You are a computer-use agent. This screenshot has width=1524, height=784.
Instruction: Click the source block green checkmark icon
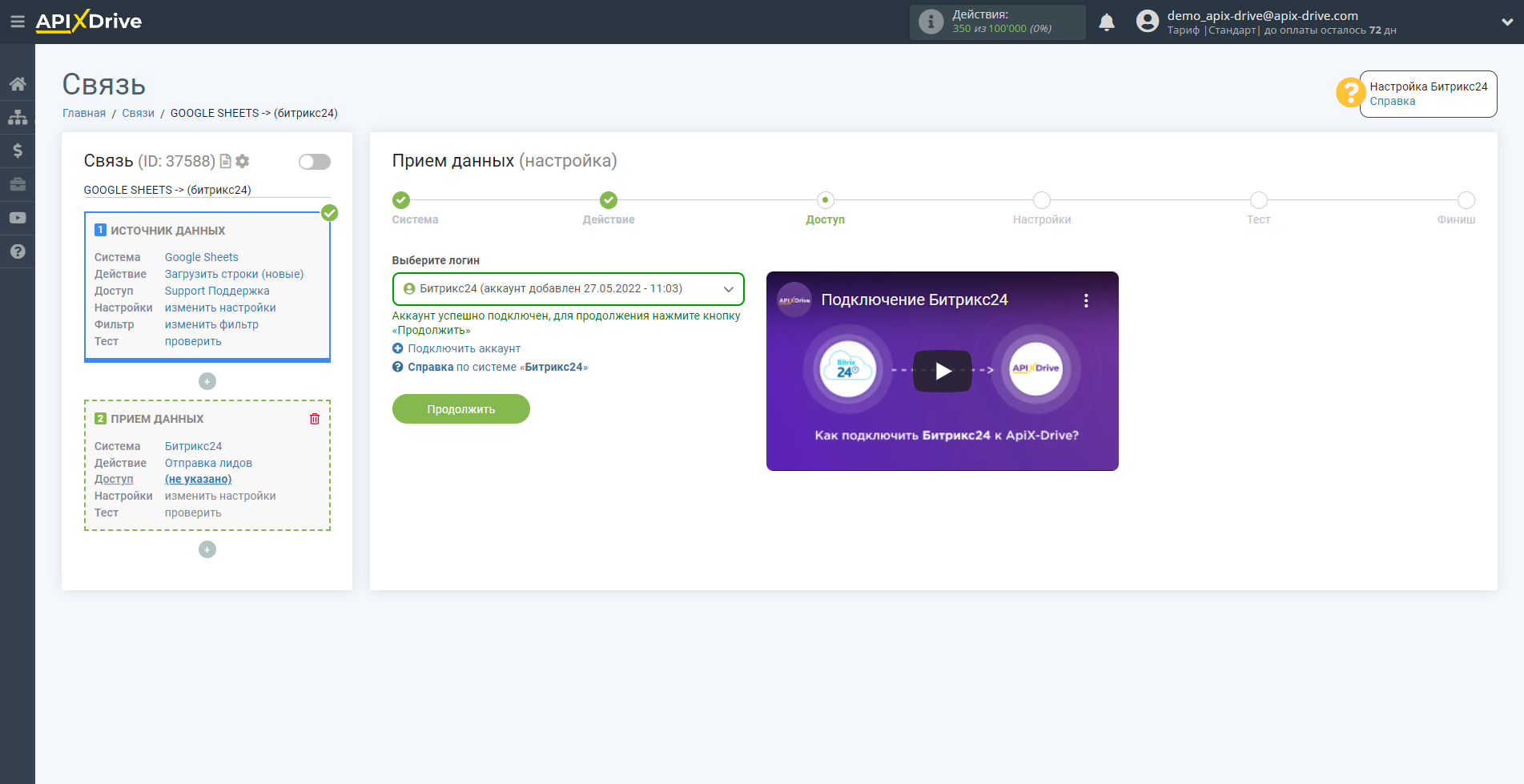coord(329,213)
